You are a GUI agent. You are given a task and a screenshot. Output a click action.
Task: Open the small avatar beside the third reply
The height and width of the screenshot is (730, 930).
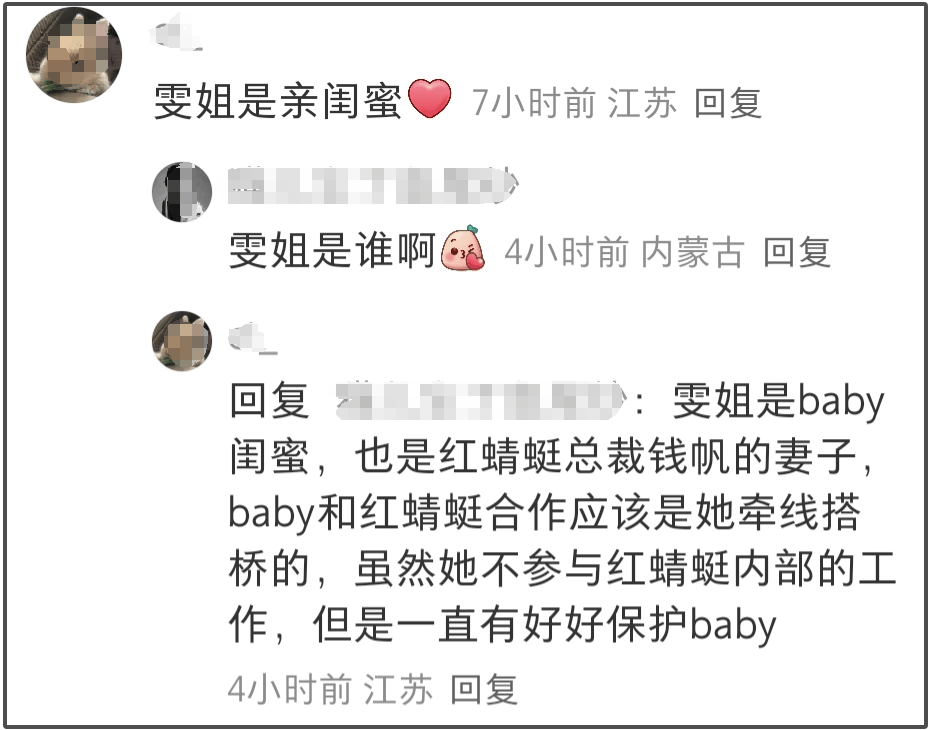182,341
